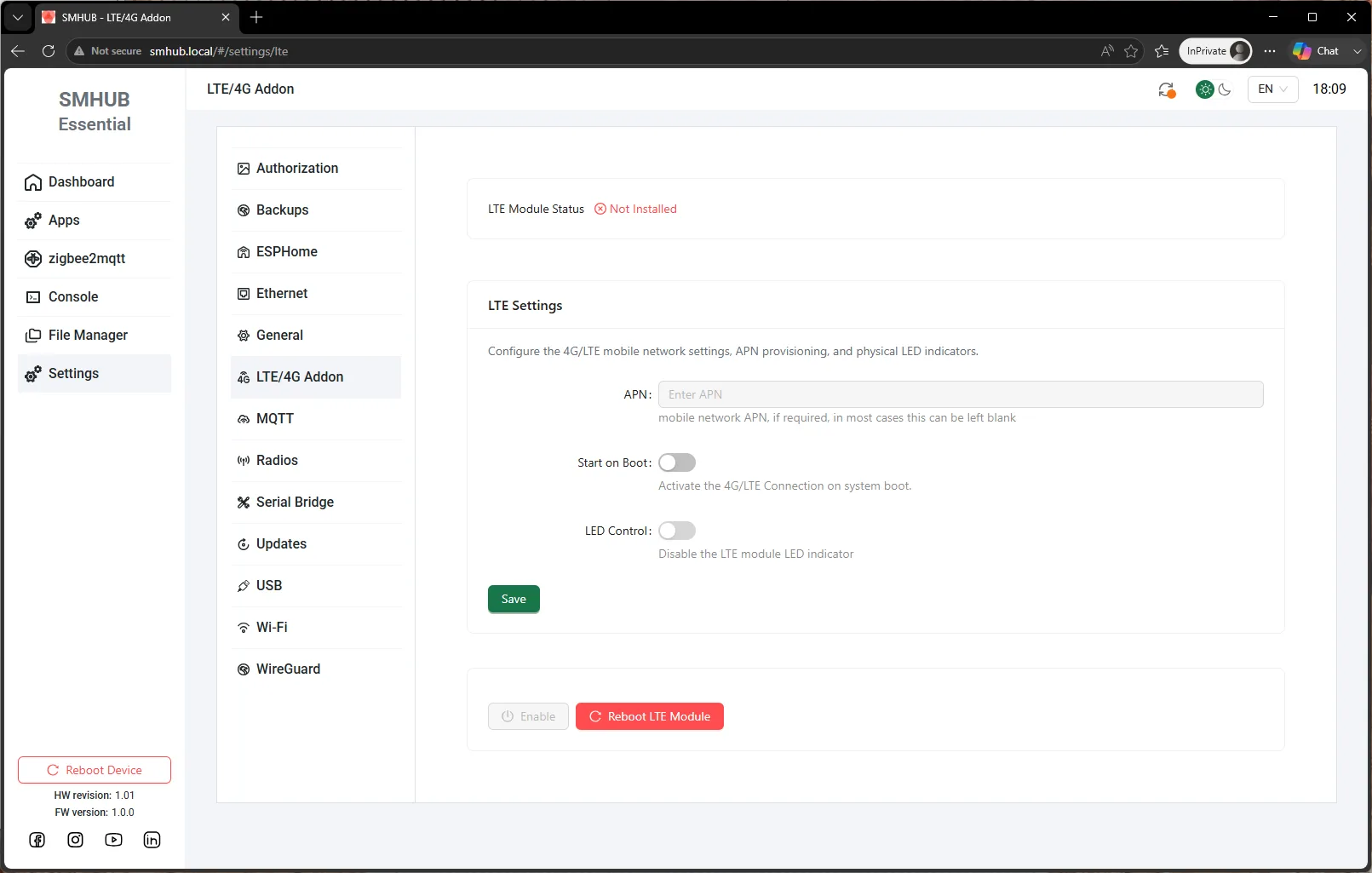Open a new browser tab
This screenshot has width=1372, height=873.
tap(256, 17)
